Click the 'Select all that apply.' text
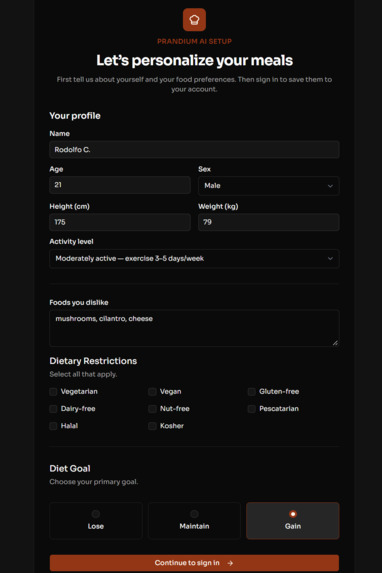This screenshot has height=573, width=382. click(83, 374)
